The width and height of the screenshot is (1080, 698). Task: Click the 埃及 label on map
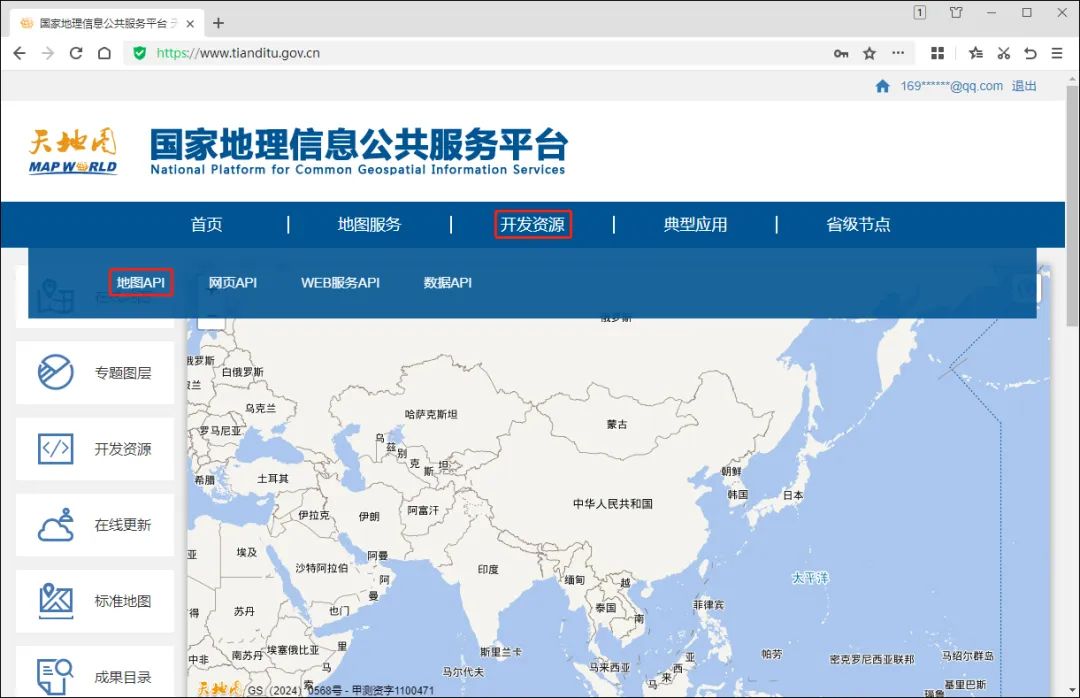(247, 552)
